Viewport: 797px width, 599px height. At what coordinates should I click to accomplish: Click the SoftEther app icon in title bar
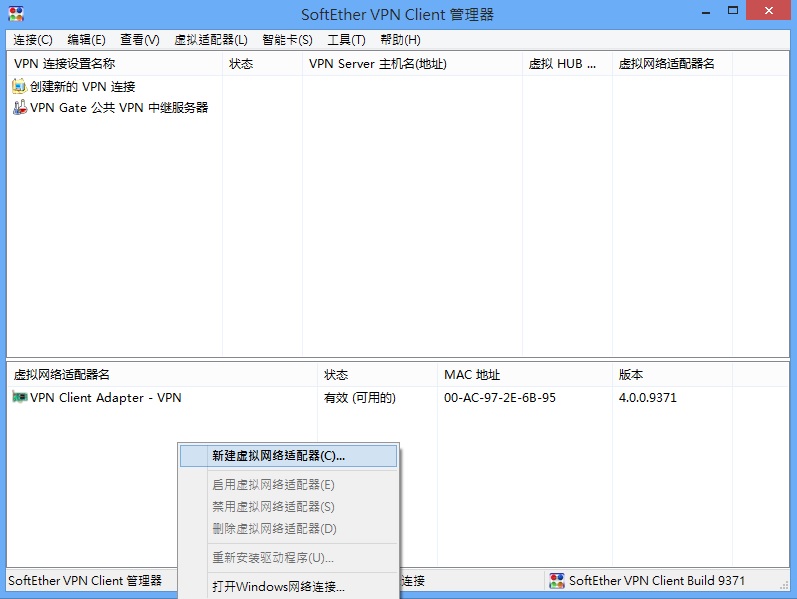[x=16, y=14]
